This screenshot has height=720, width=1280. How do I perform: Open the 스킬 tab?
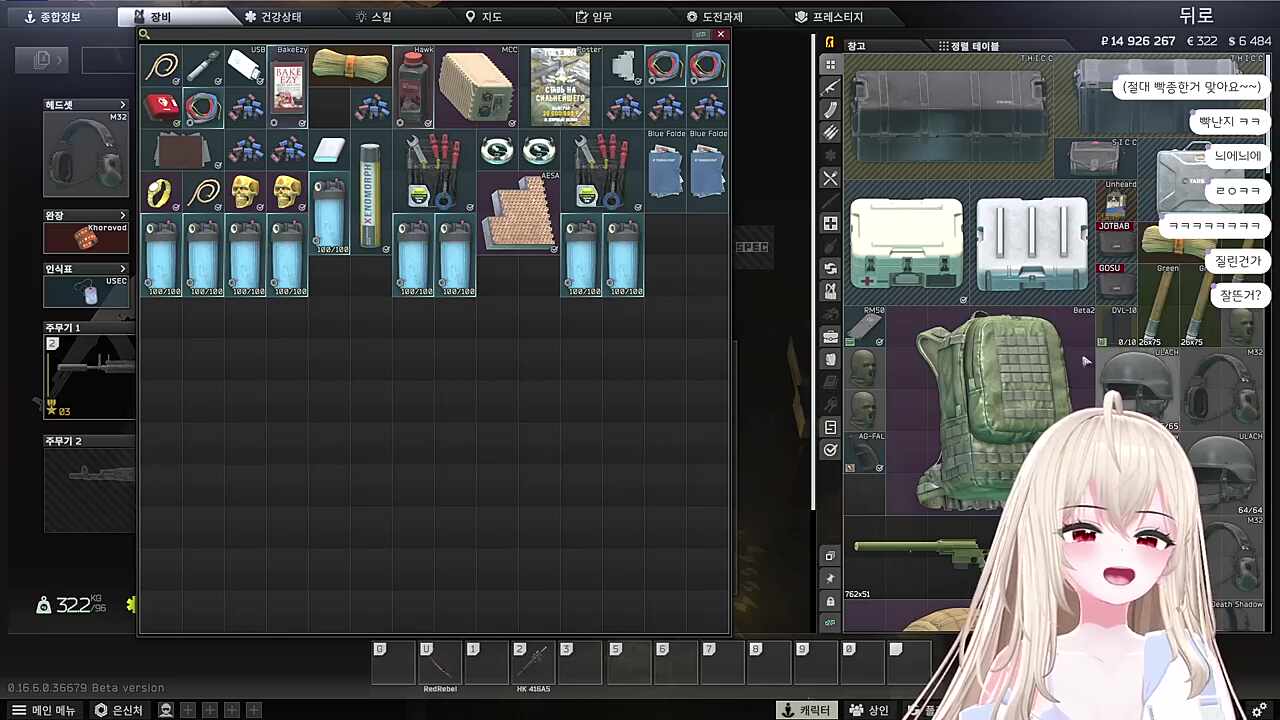point(374,17)
